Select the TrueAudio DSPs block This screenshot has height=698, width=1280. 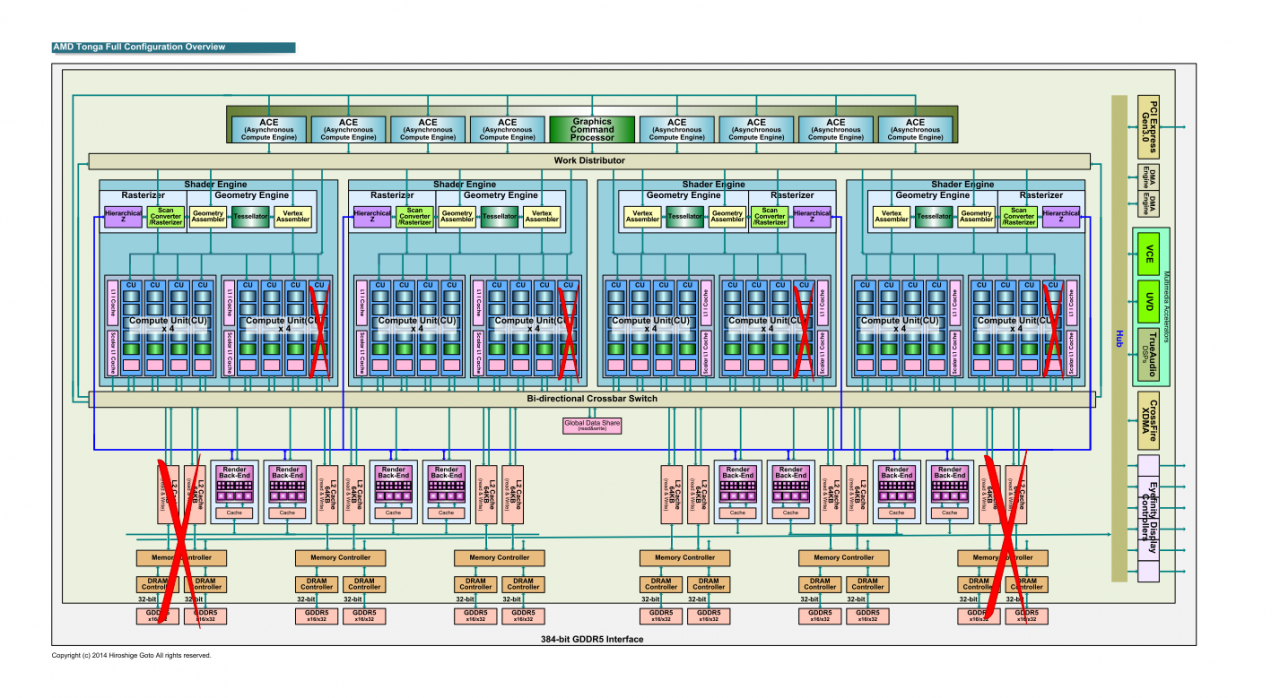(x=1149, y=355)
